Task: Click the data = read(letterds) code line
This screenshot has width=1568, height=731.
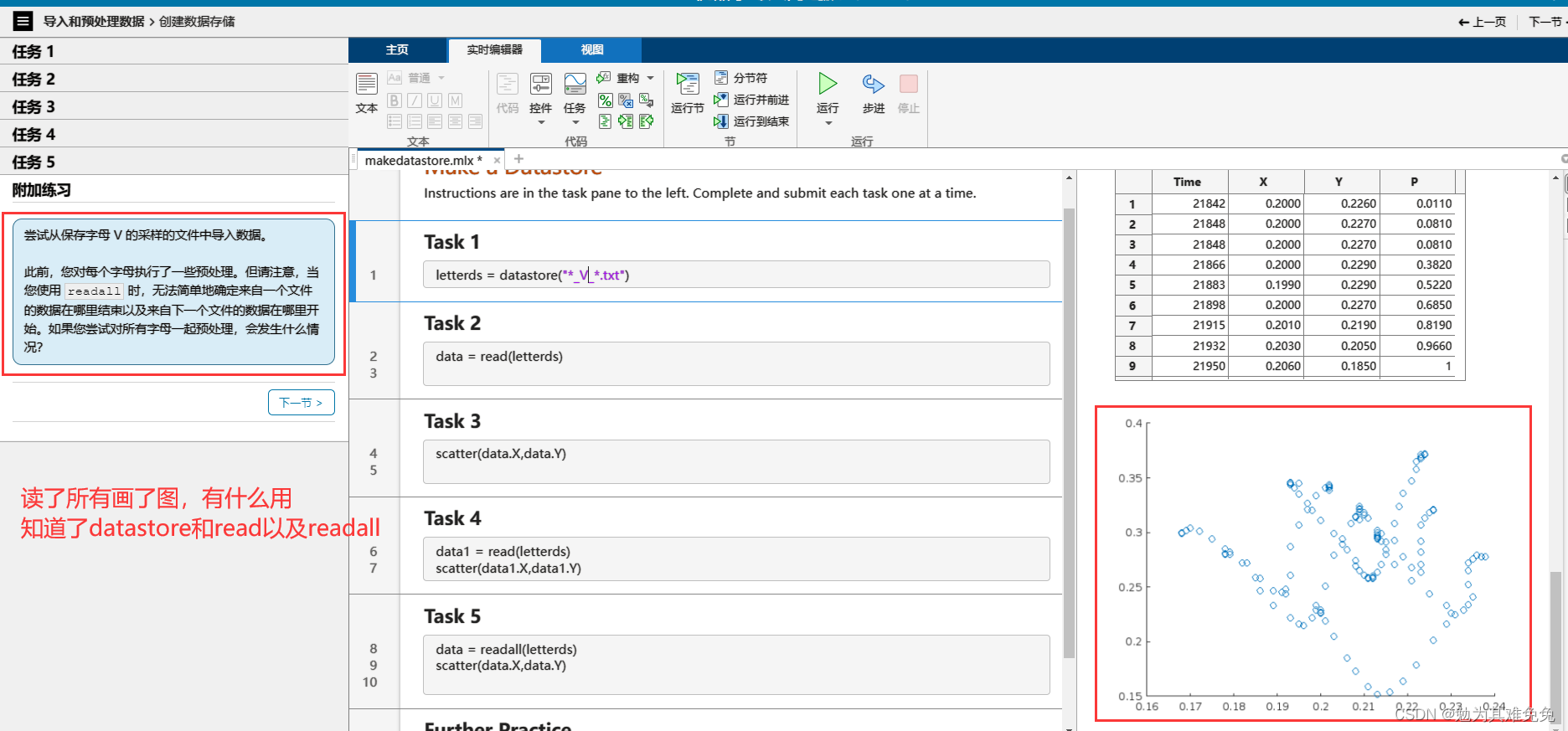Action: pos(499,357)
